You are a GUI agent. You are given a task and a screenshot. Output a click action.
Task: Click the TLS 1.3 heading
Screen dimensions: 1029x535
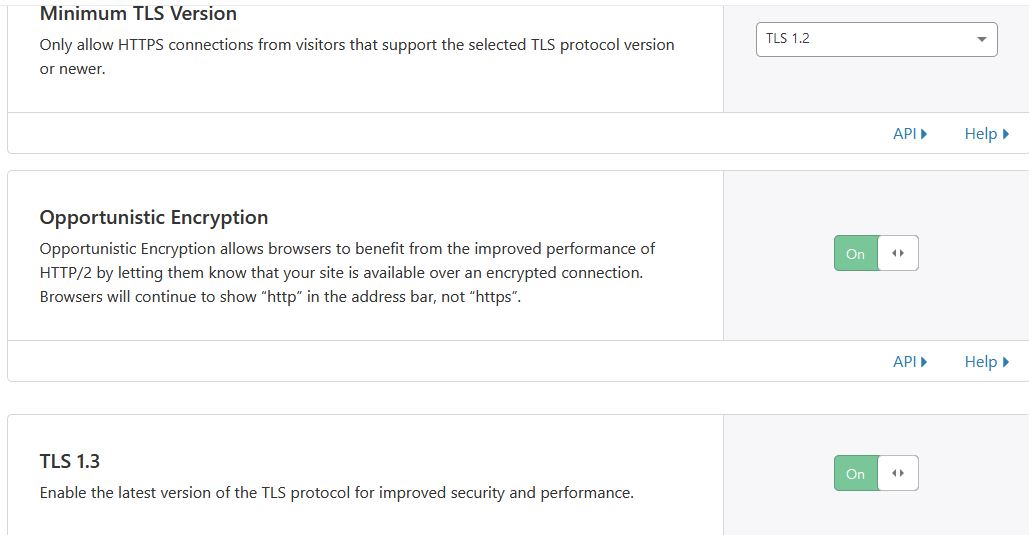tap(70, 461)
